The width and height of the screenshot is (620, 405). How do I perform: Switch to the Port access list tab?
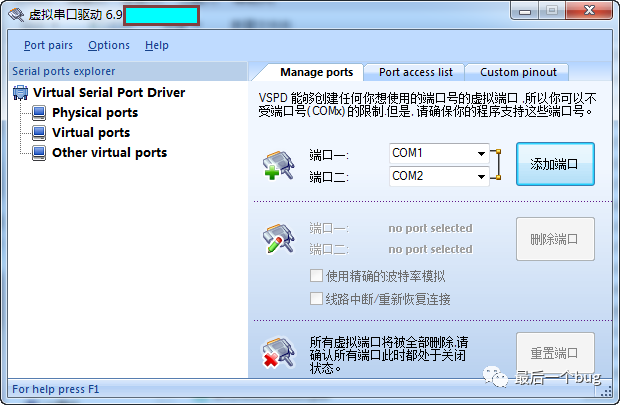click(x=416, y=72)
